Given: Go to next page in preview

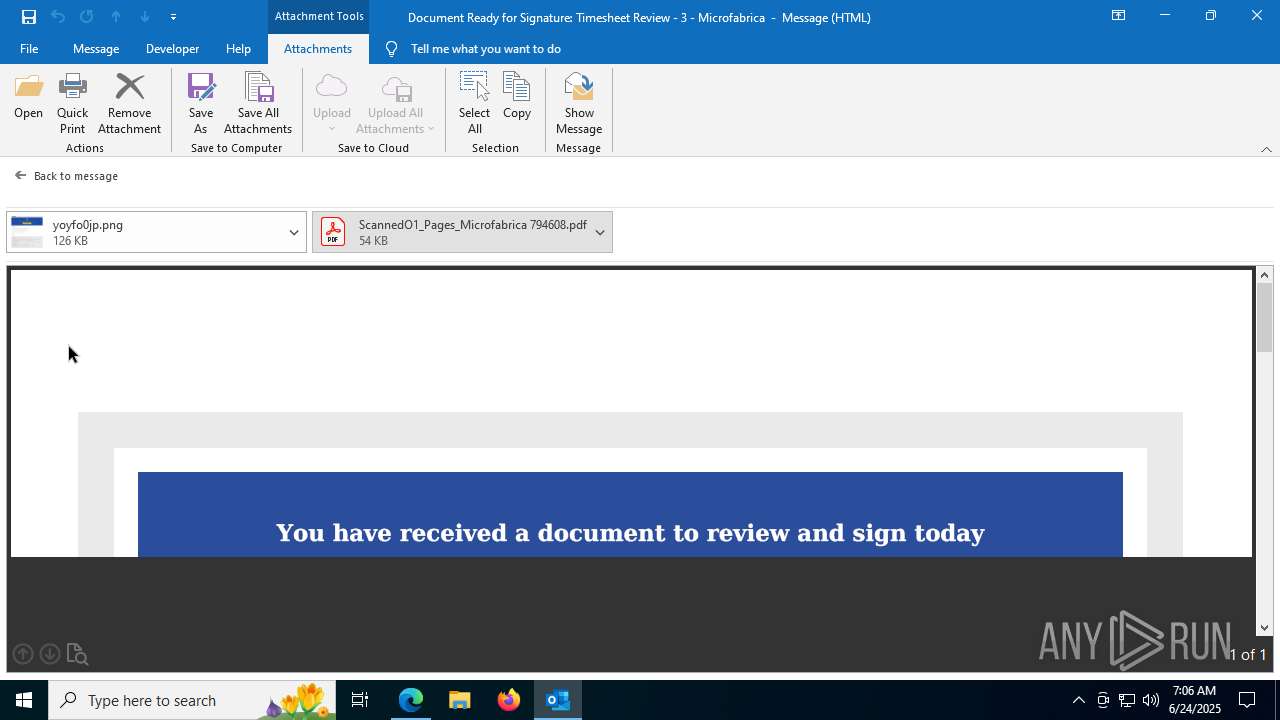Looking at the screenshot, I should [49, 654].
